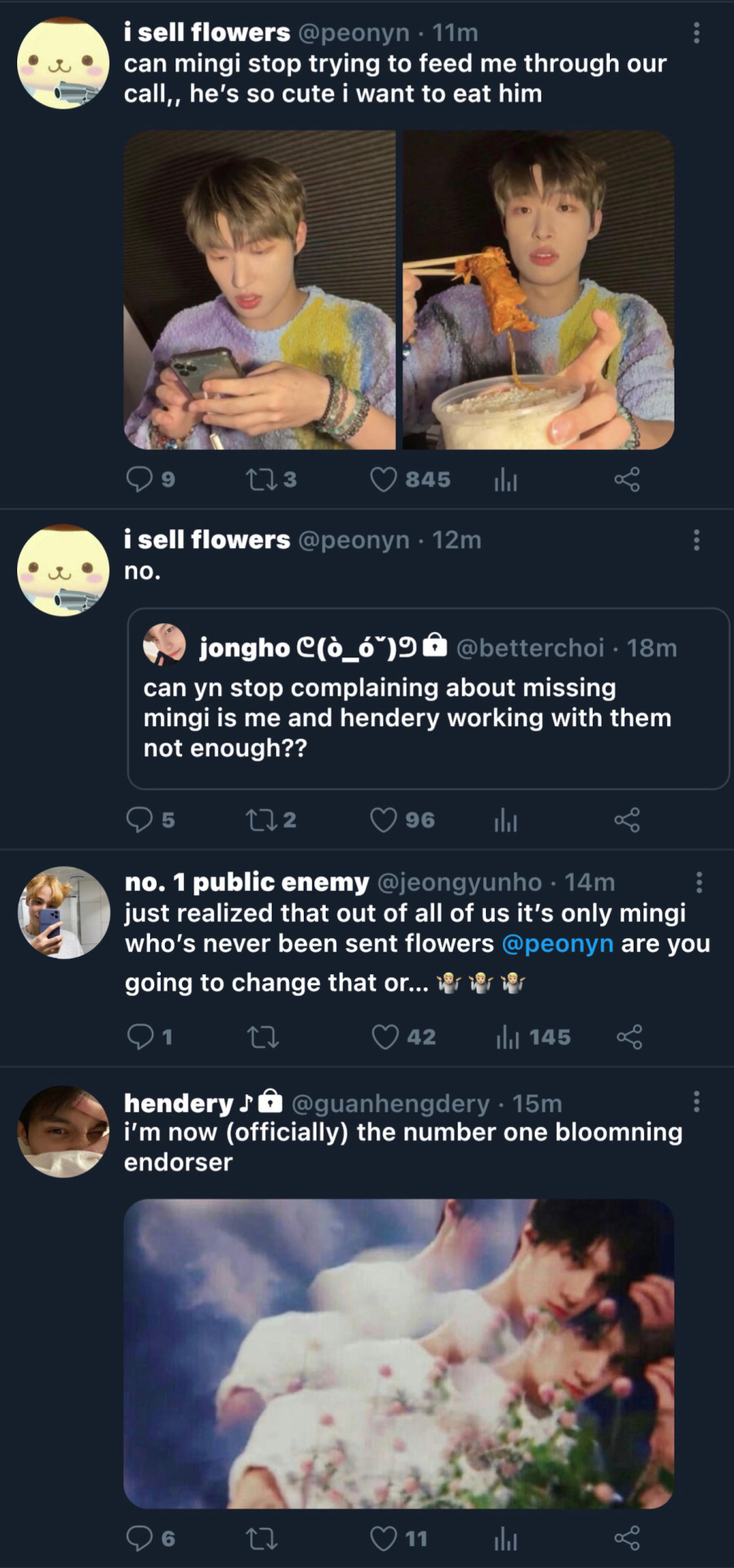View hendery's flower picture attachment

click(398, 1353)
